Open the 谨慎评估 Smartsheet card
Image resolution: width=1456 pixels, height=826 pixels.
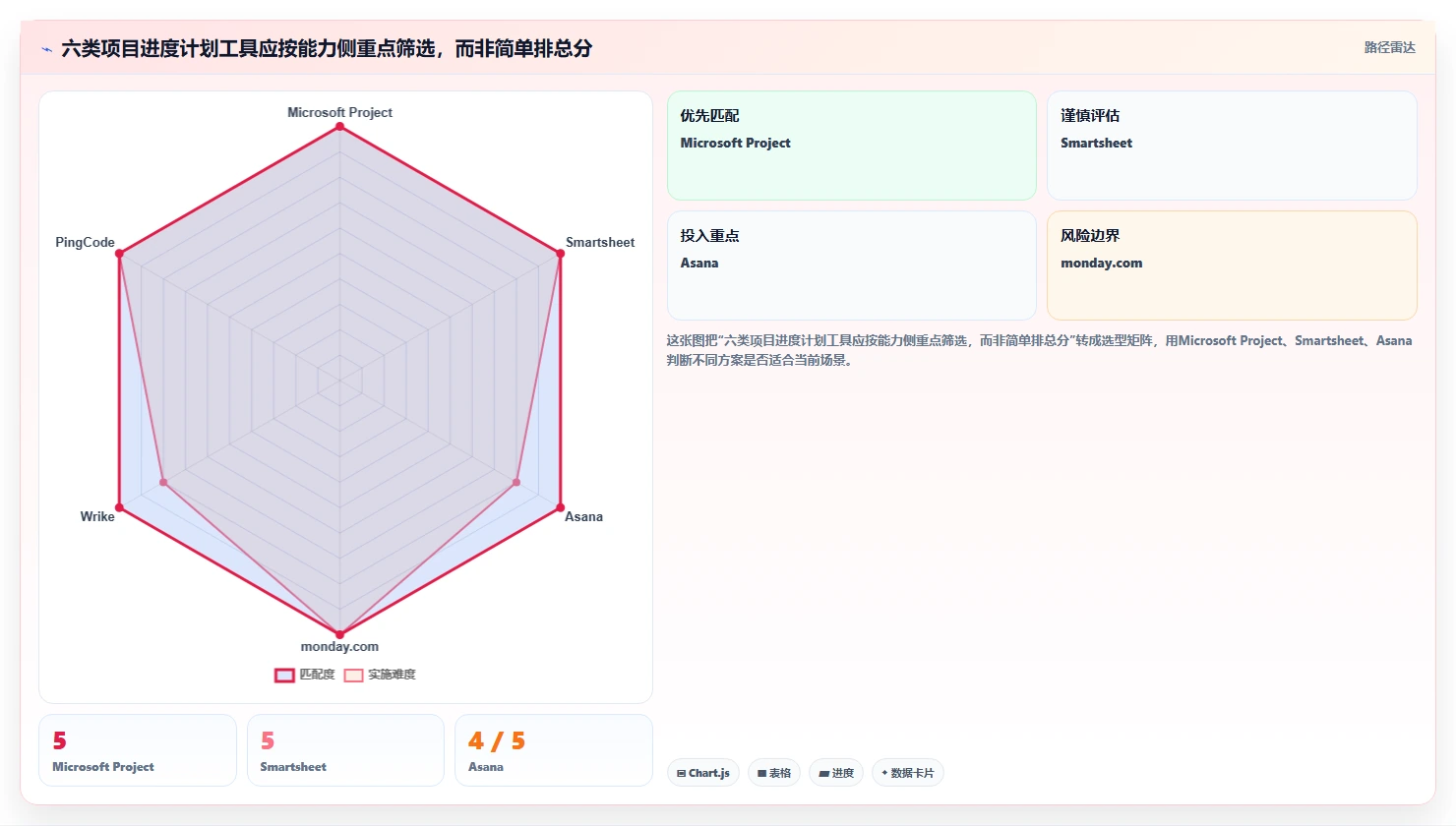tap(1232, 146)
